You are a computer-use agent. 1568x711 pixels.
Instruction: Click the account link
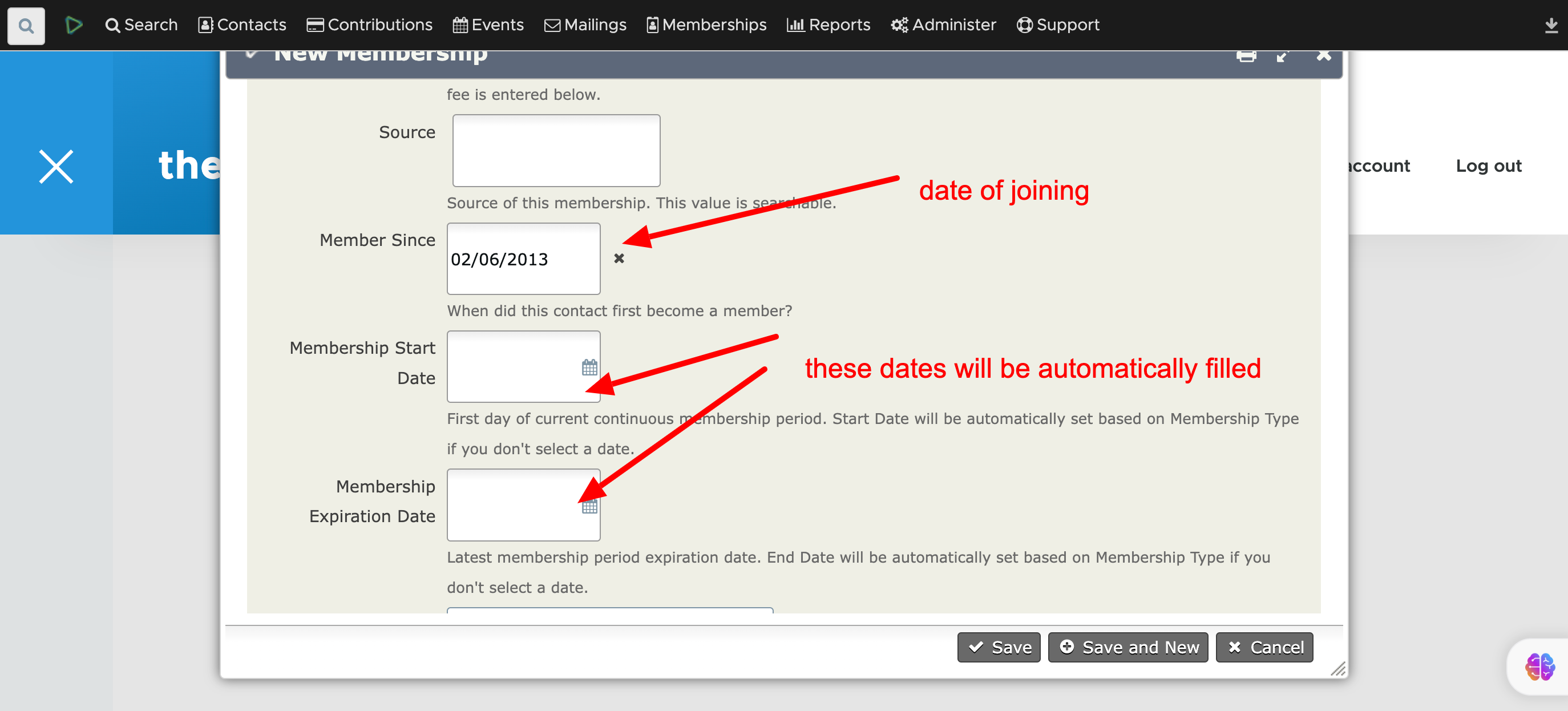pos(1379,165)
